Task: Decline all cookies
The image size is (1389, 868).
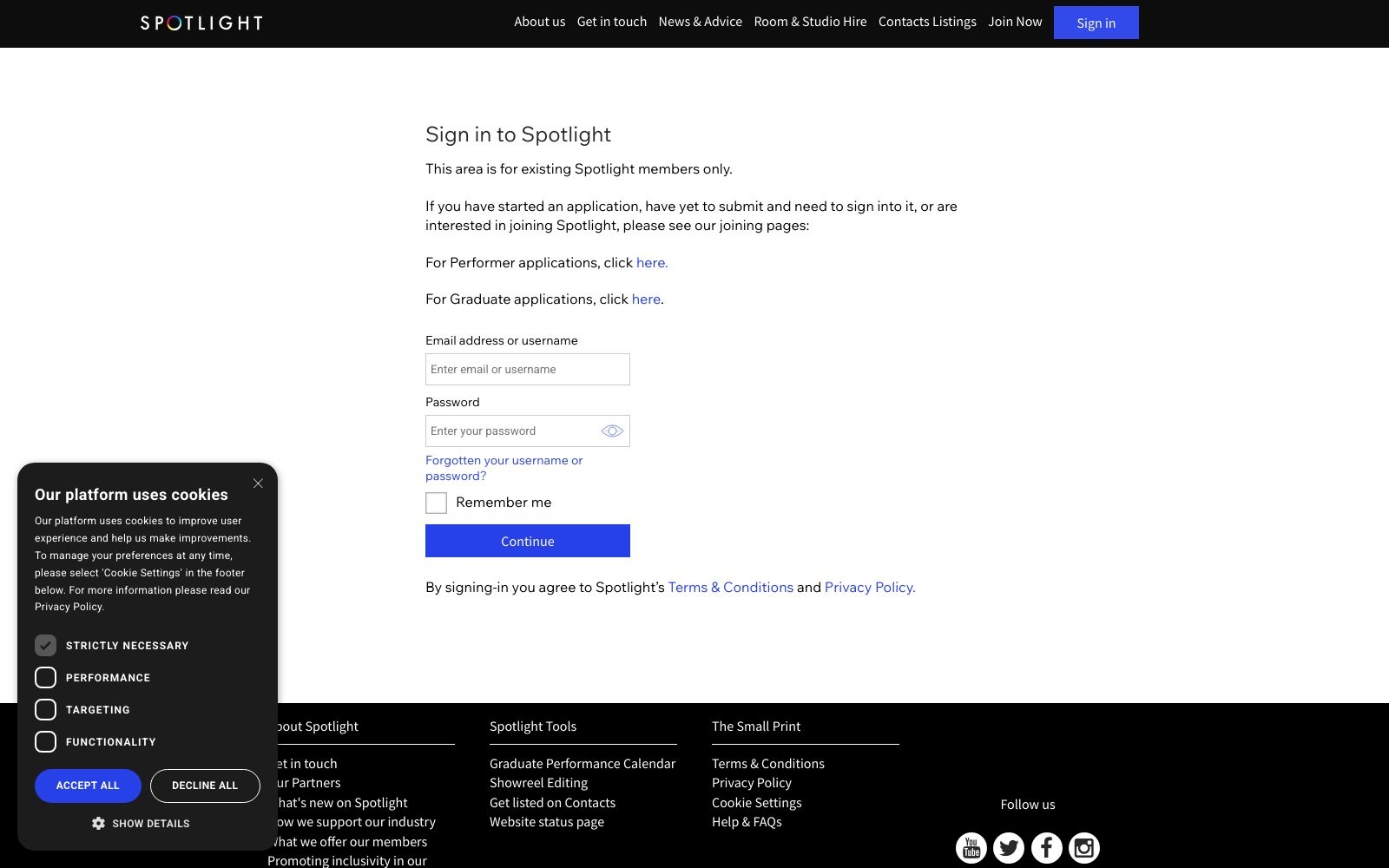Action: point(205,786)
